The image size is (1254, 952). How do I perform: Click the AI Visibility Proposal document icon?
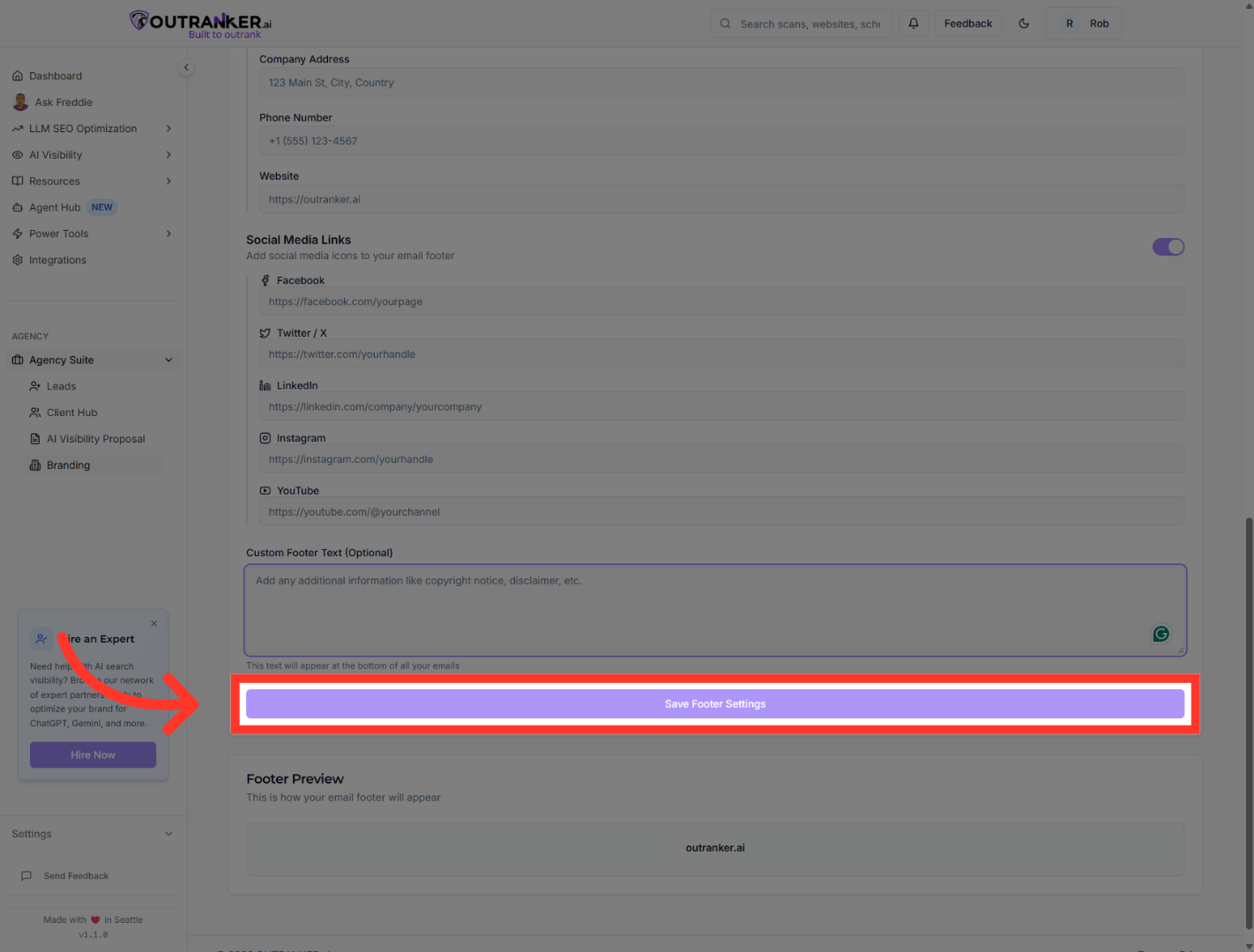[x=35, y=439]
